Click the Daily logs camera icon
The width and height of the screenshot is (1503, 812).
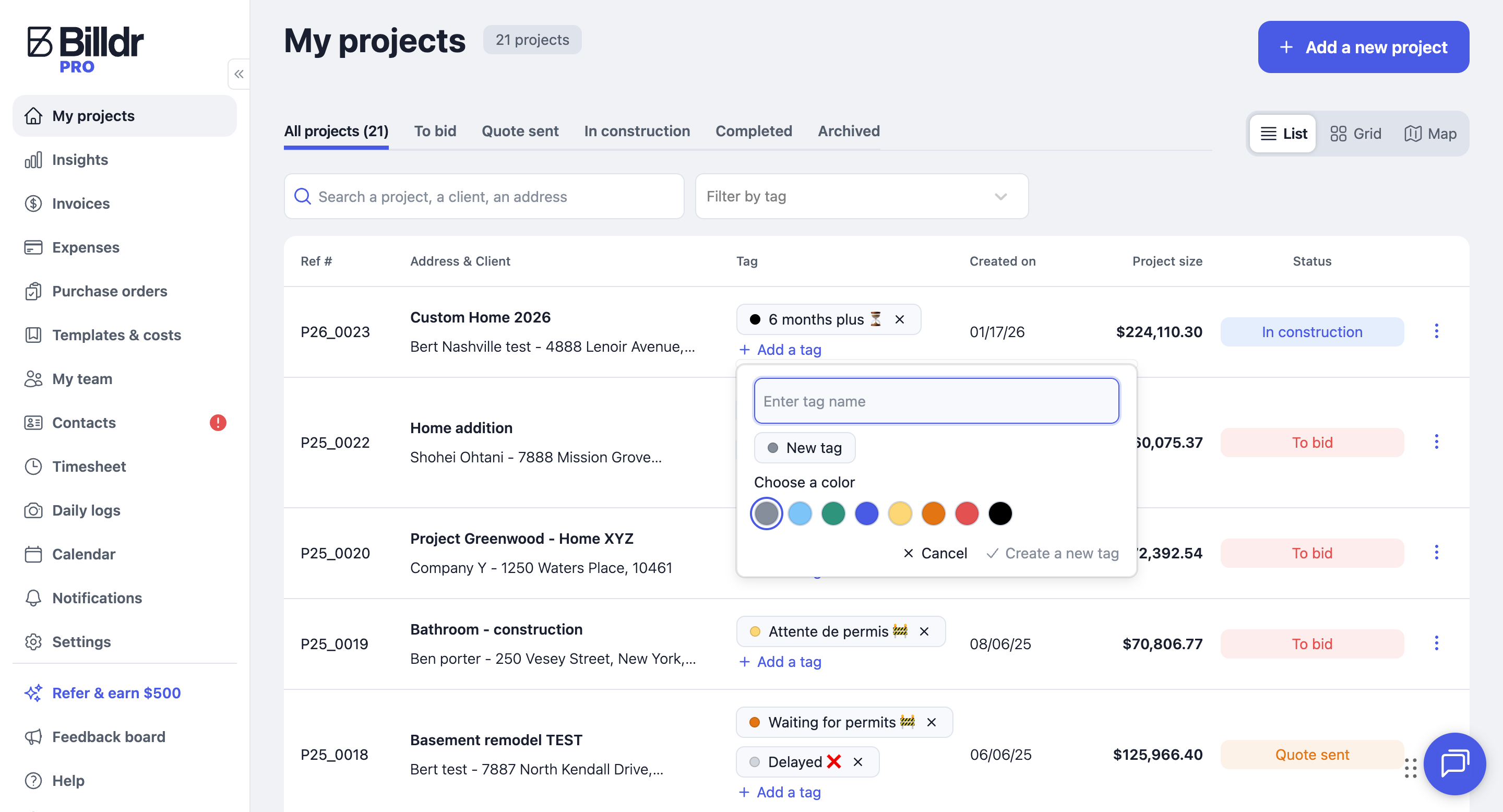pyautogui.click(x=33, y=510)
